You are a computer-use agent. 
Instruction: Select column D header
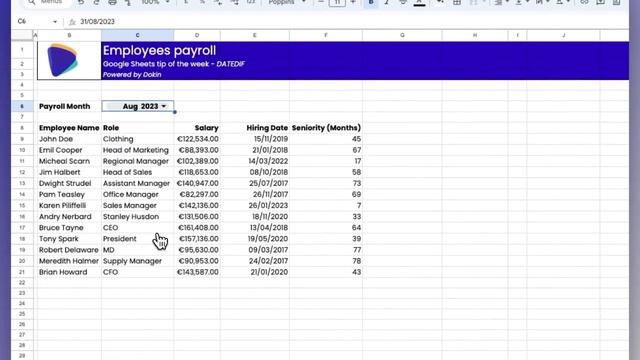tap(197, 35)
